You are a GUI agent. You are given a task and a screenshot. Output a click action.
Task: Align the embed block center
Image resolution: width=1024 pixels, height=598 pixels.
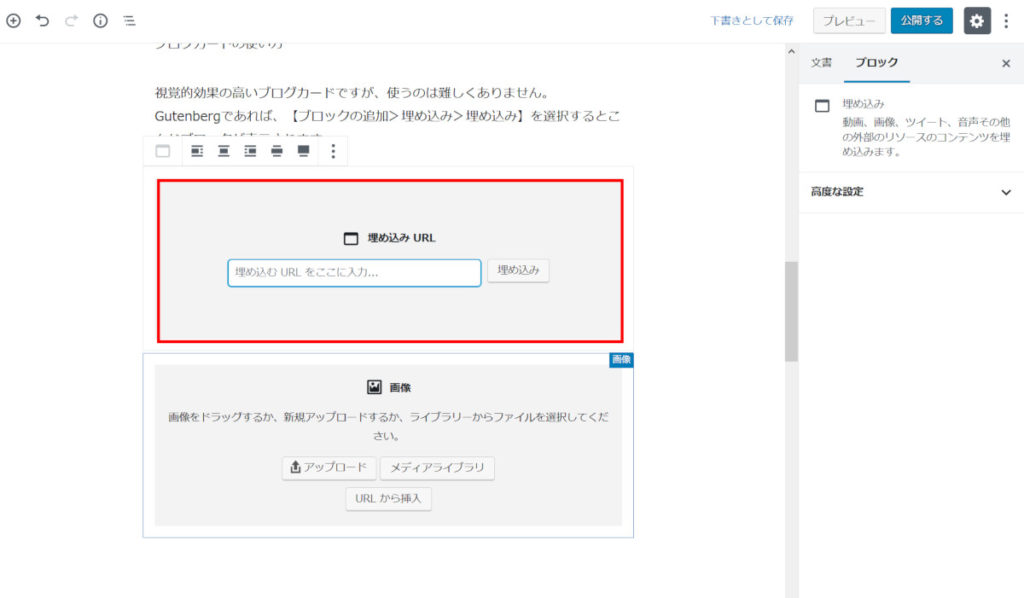[x=223, y=151]
